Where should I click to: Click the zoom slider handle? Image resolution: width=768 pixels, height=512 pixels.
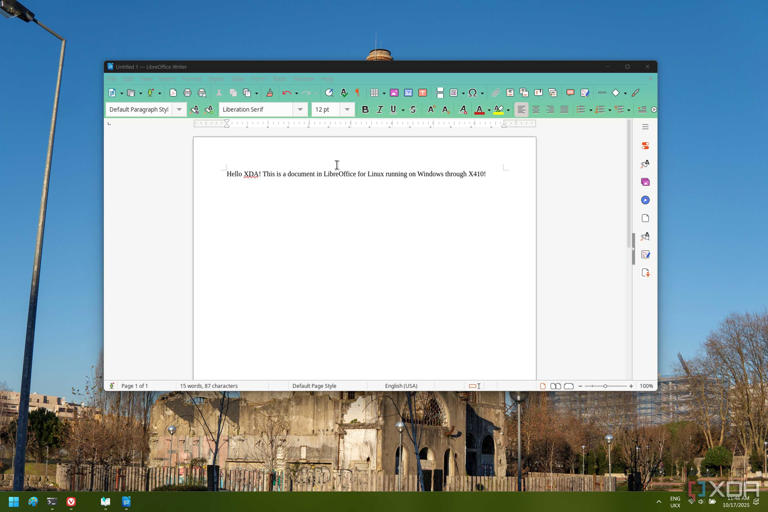(x=605, y=386)
